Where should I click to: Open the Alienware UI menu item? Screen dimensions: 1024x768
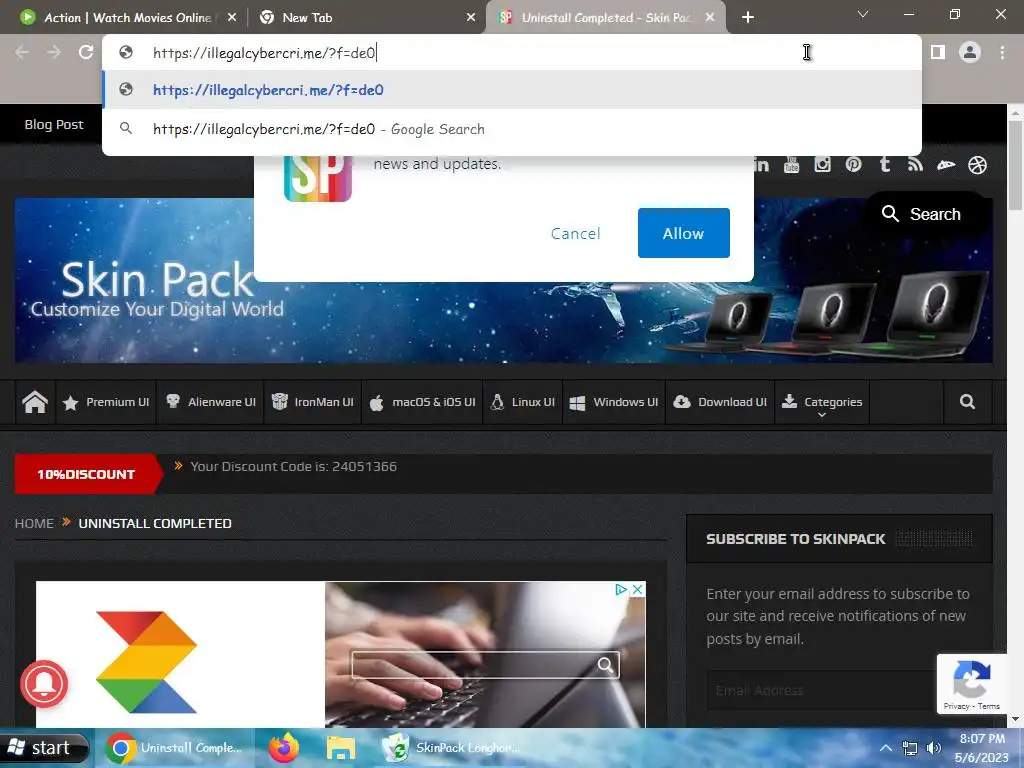211,402
